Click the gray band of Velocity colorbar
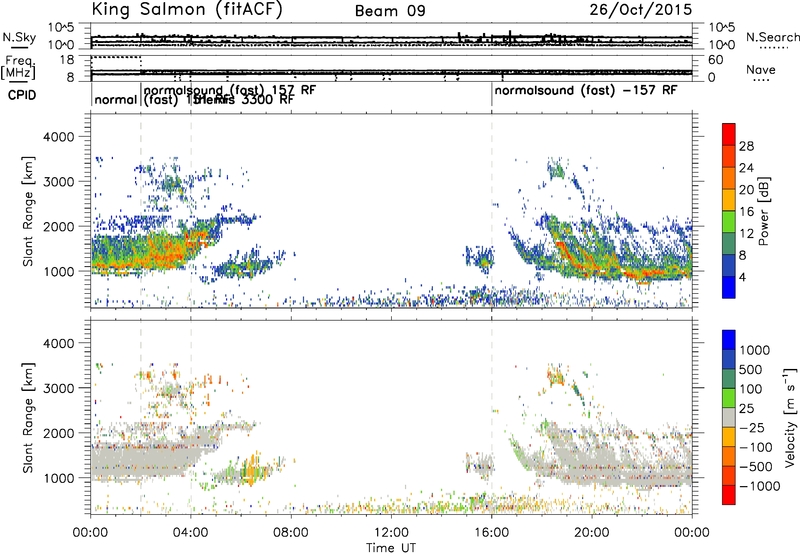Screen dimensions: 800x554 pos(729,417)
